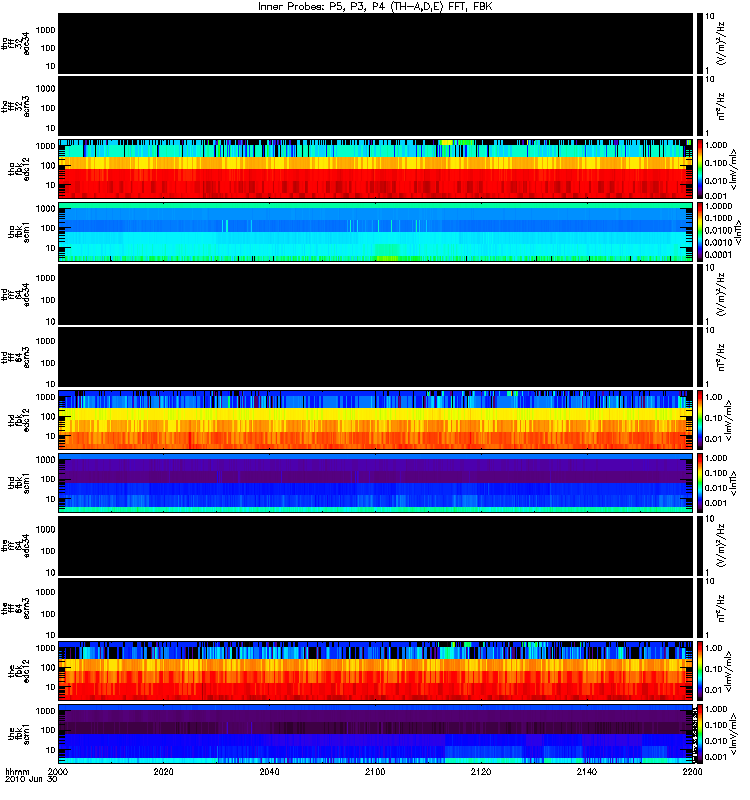Click '10' tick of the fbk scm1 panel

(x=50, y=750)
